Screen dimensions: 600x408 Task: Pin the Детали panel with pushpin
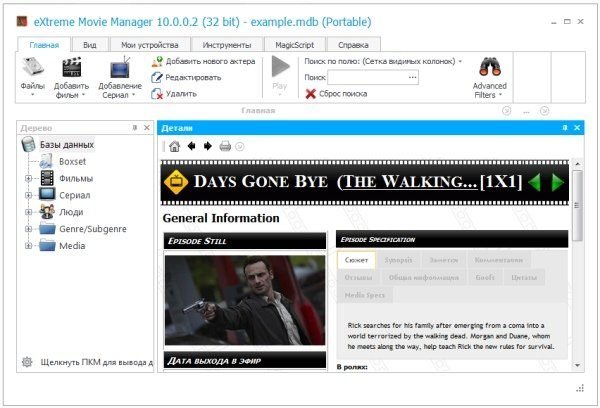[x=564, y=128]
